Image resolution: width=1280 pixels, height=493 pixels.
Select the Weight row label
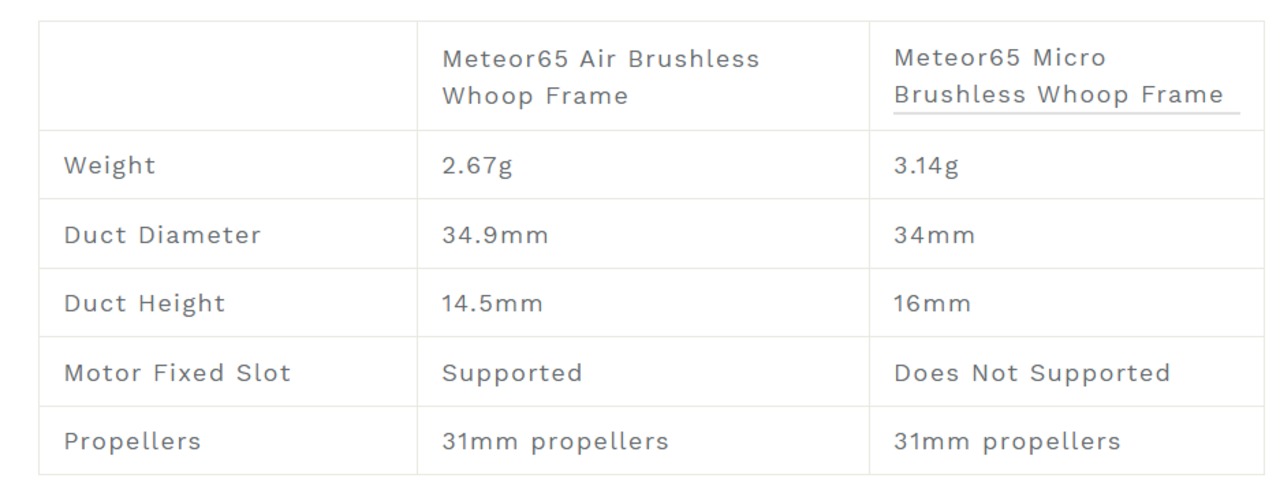[x=110, y=165]
